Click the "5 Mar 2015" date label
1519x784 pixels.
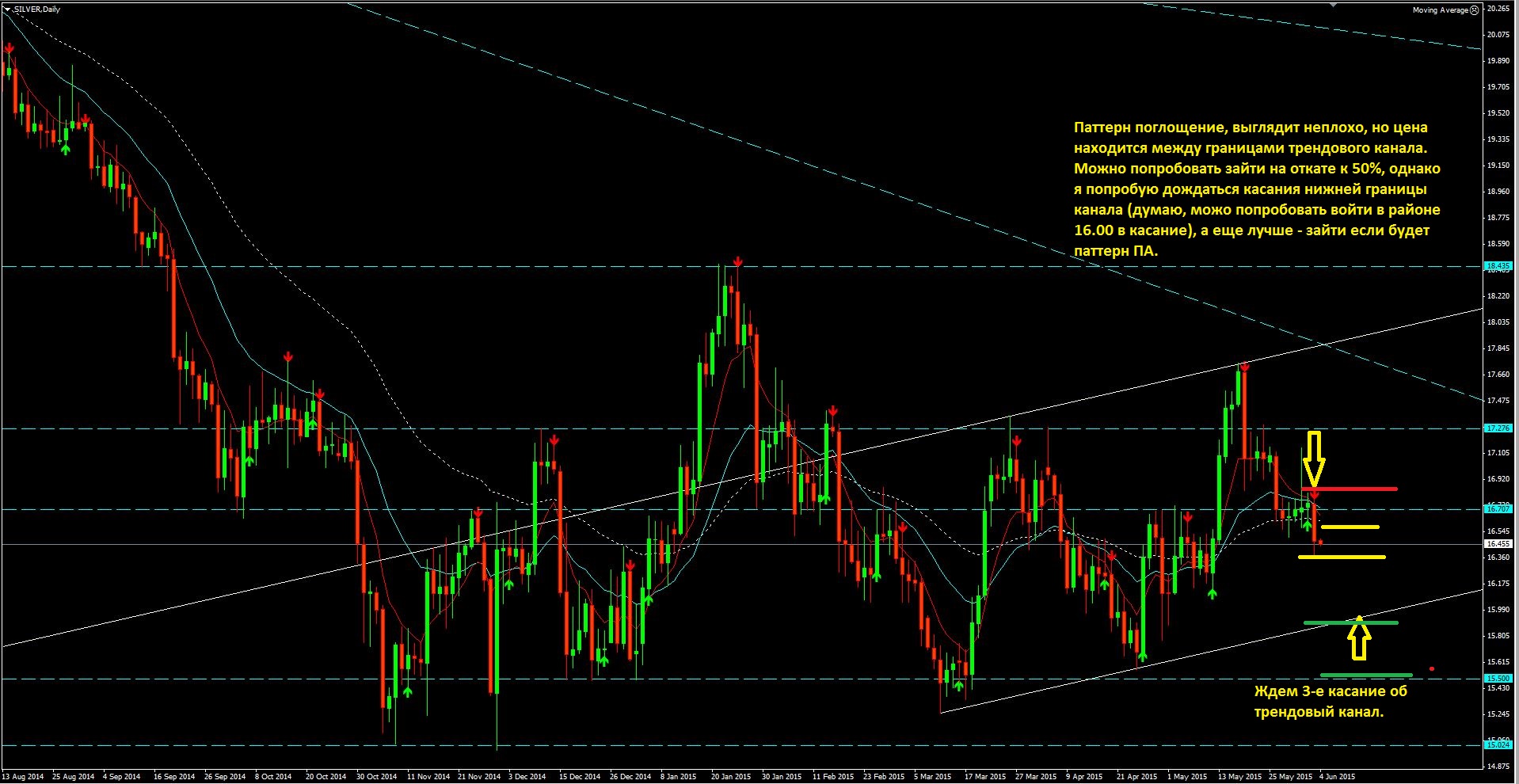point(932,777)
